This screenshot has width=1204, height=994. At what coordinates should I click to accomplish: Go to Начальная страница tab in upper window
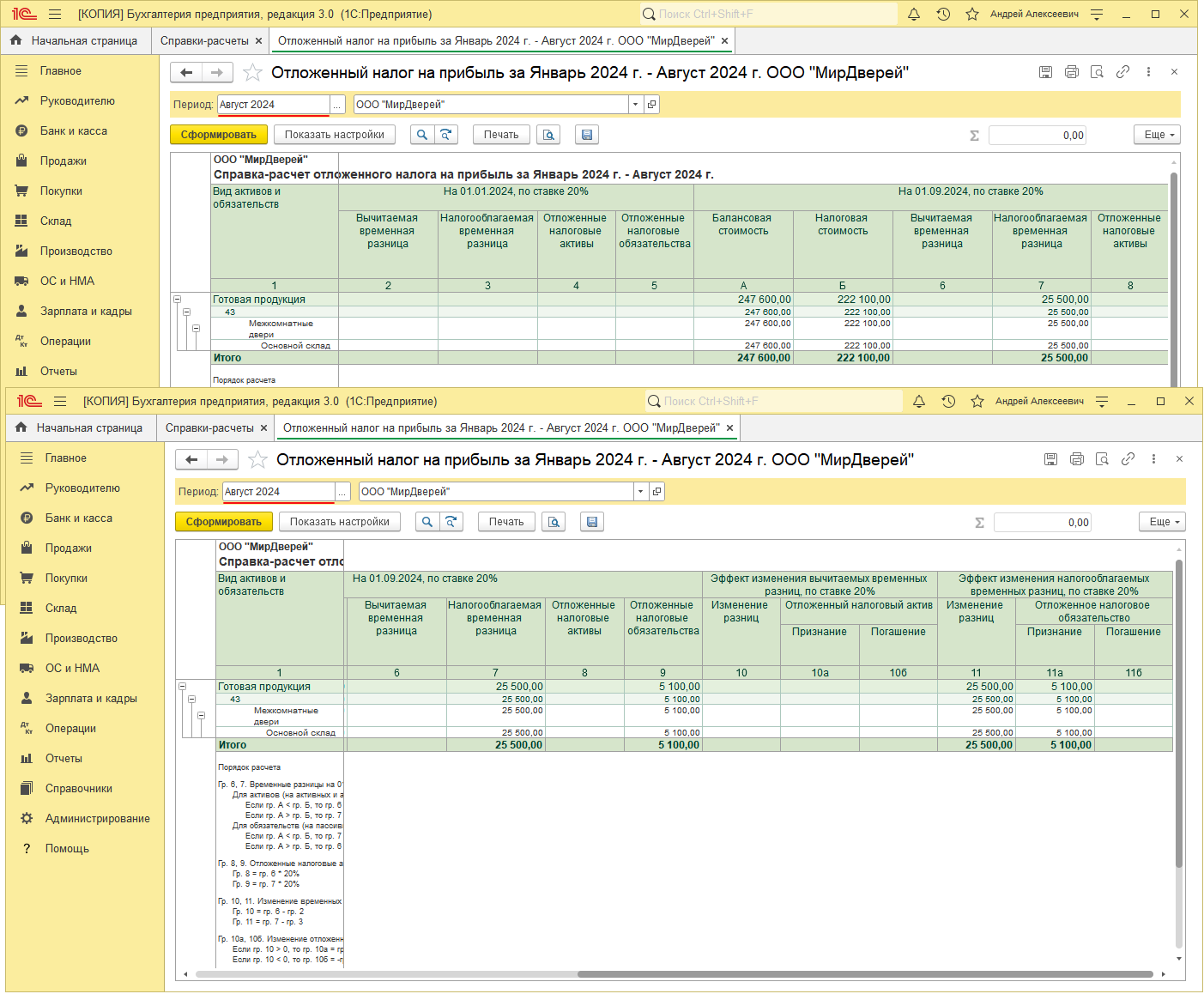point(83,40)
